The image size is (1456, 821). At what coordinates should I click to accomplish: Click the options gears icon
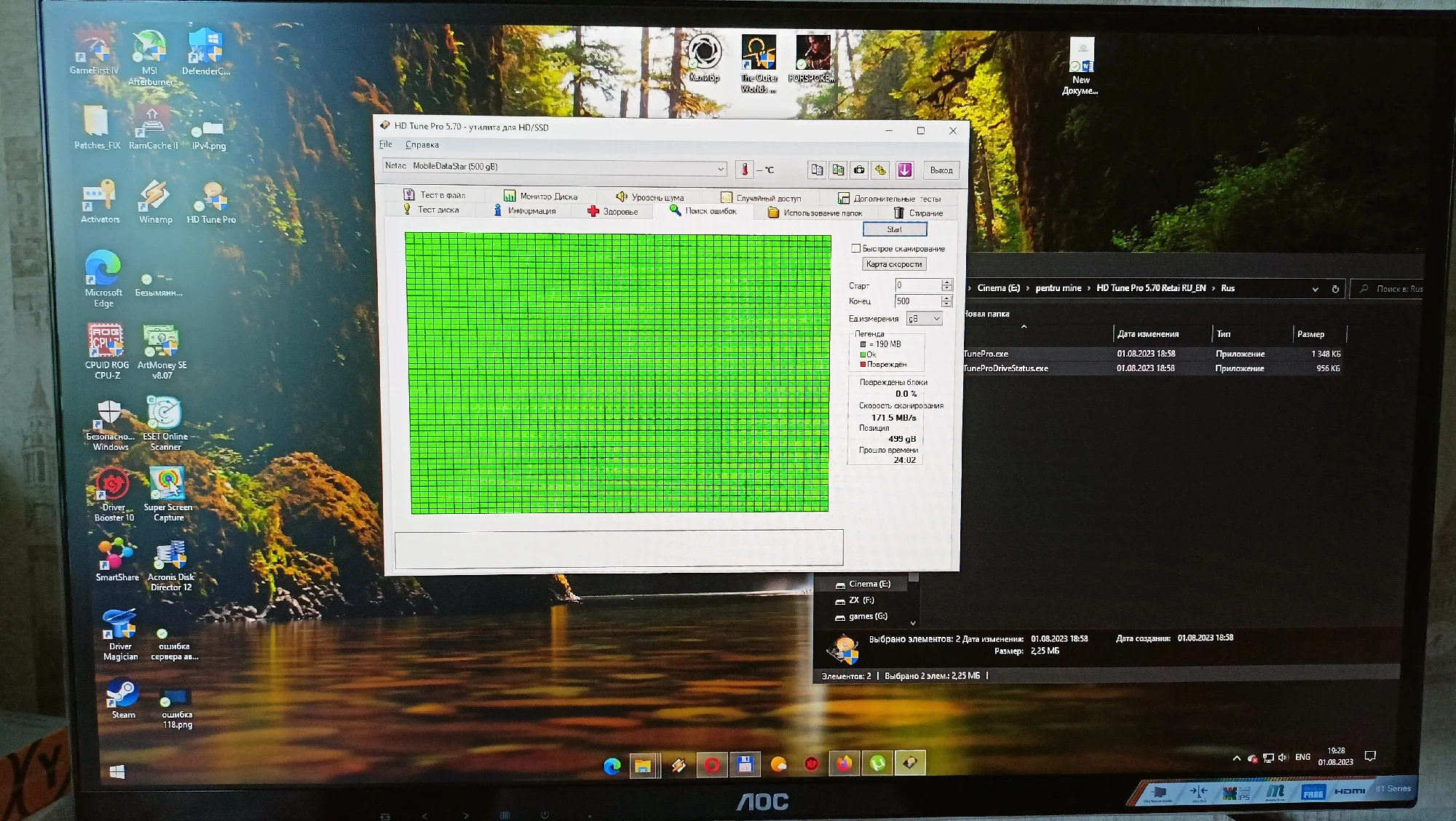point(881,170)
